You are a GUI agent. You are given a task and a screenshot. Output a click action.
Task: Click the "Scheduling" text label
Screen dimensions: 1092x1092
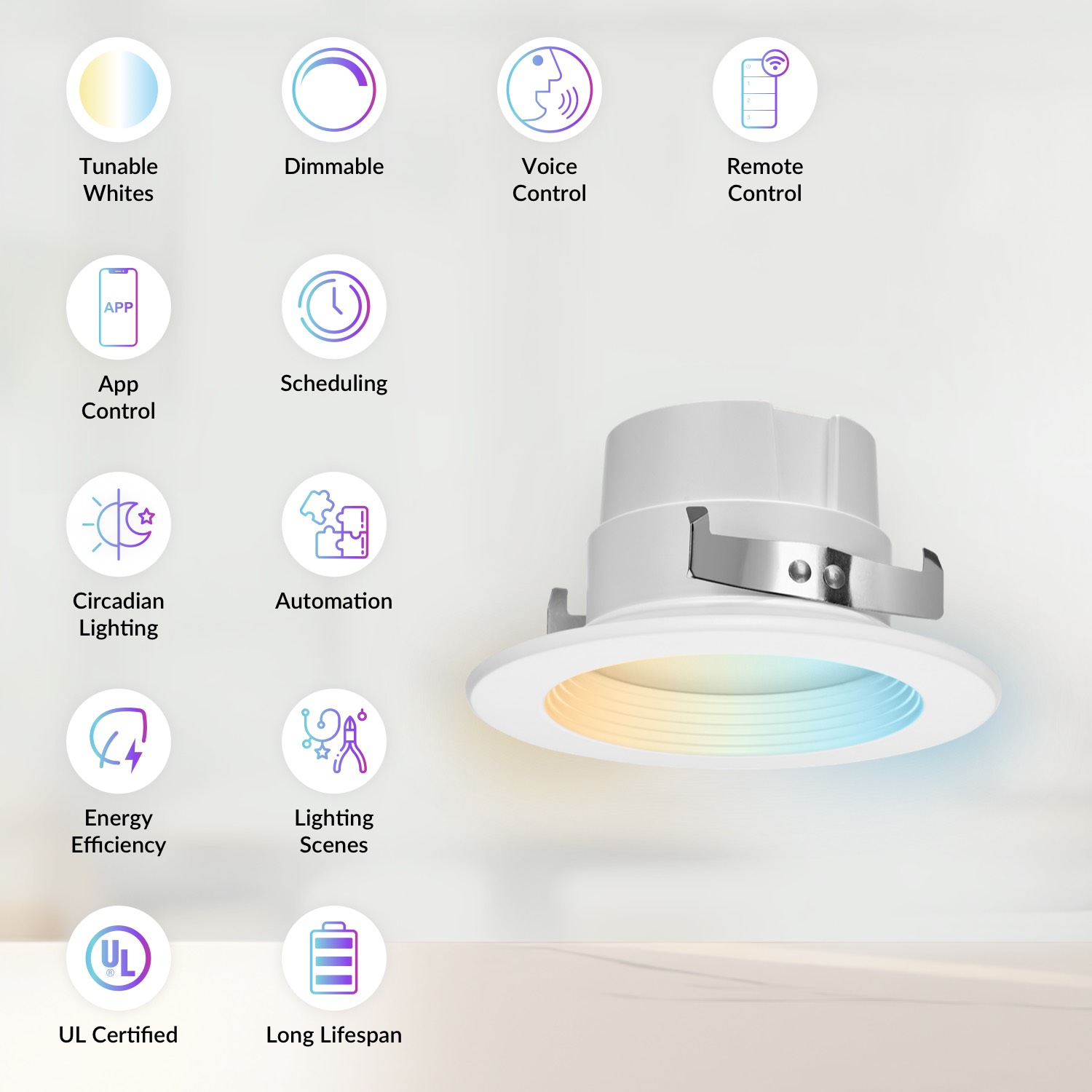334,384
